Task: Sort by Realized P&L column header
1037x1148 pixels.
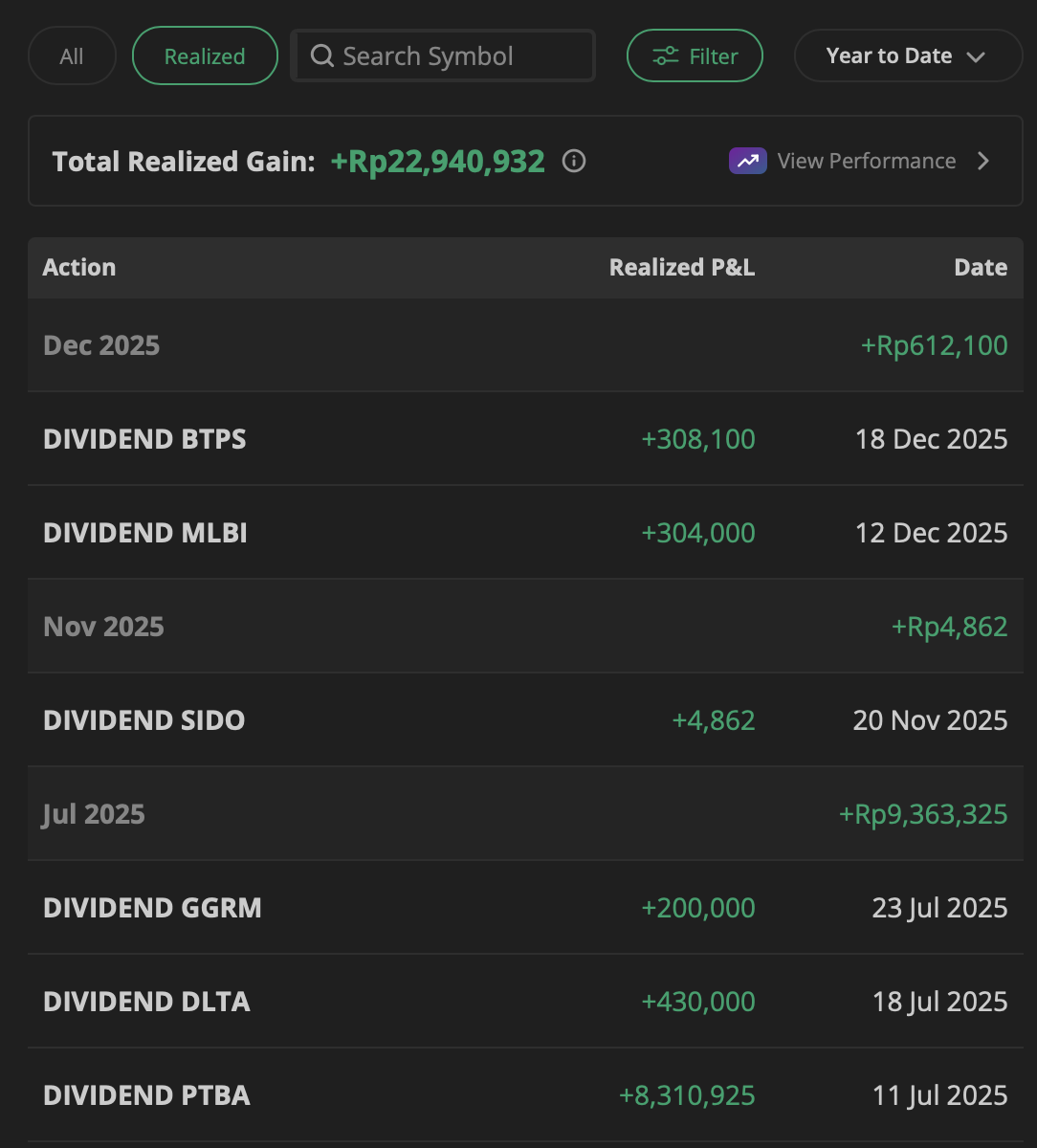Action: (x=681, y=268)
